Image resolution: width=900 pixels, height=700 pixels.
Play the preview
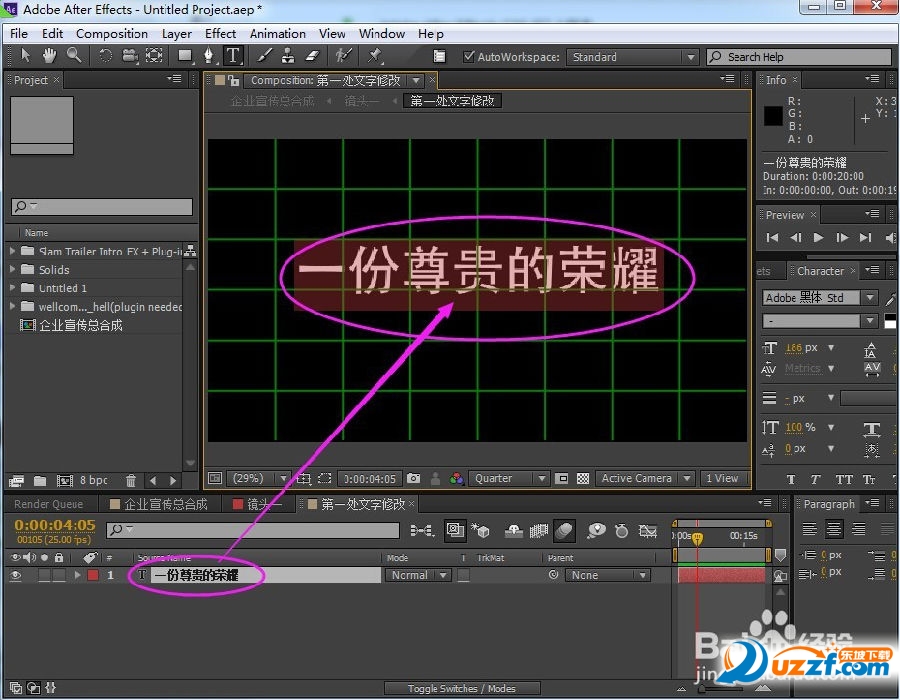[818, 237]
